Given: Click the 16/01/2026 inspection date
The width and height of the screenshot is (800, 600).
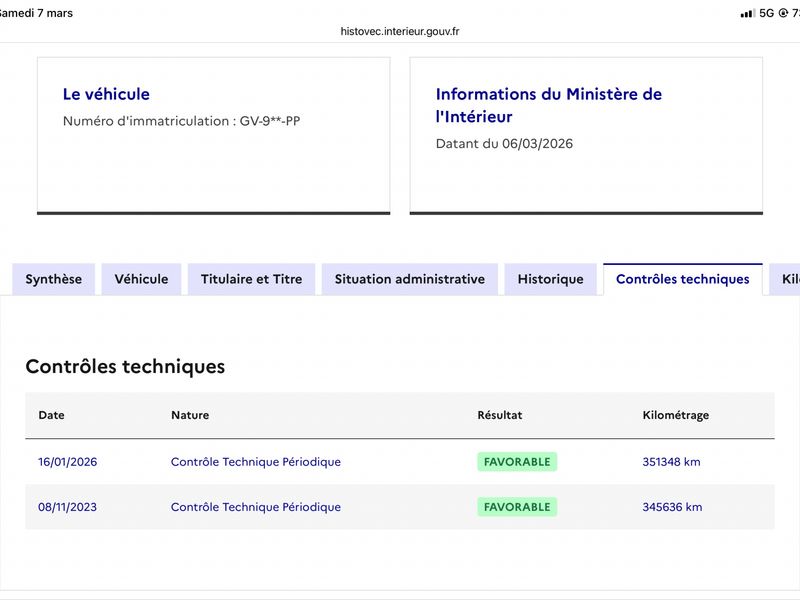Looking at the screenshot, I should coord(68,462).
